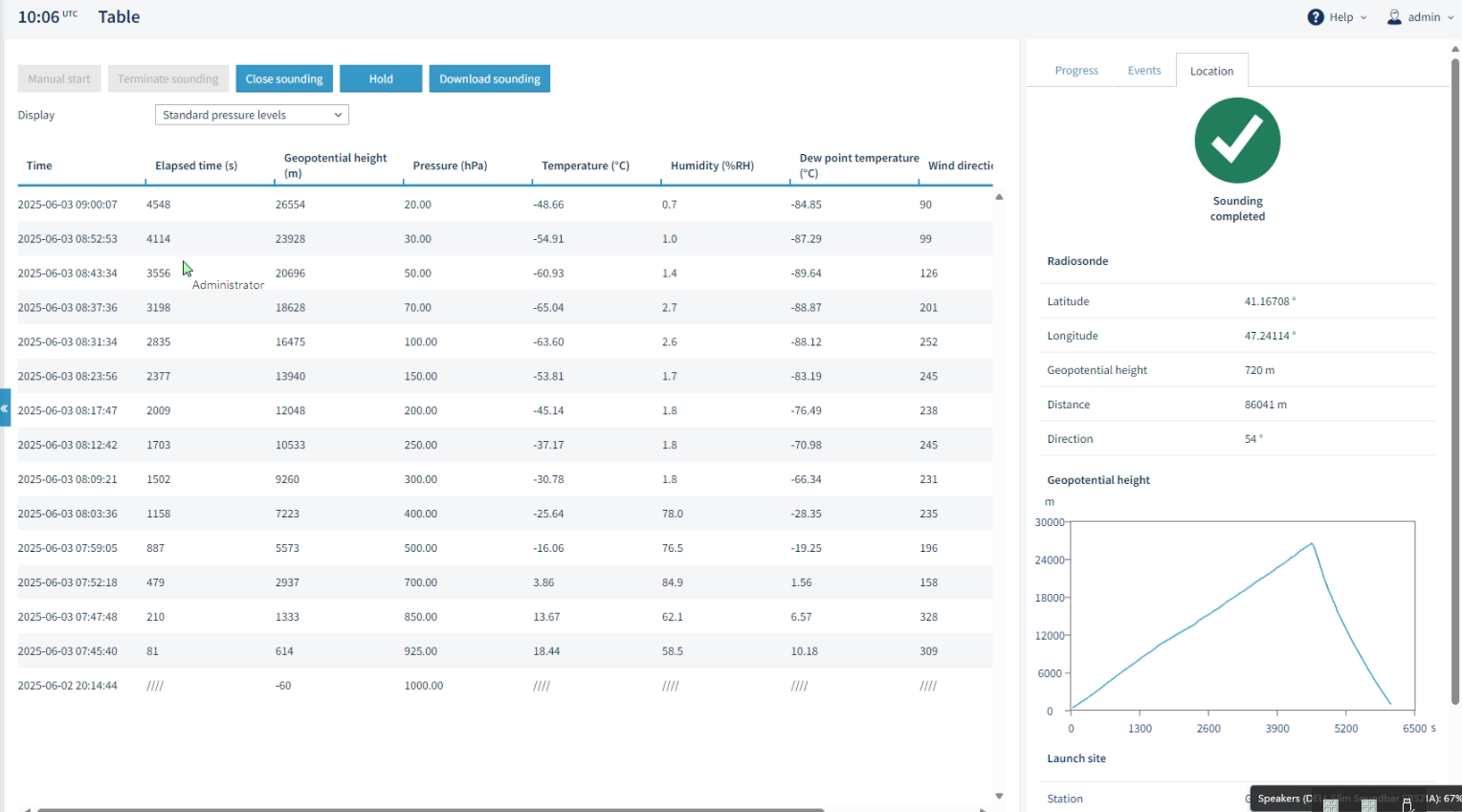Sort by Pressure (hPa) column header
The height and width of the screenshot is (812, 1462).
point(450,165)
